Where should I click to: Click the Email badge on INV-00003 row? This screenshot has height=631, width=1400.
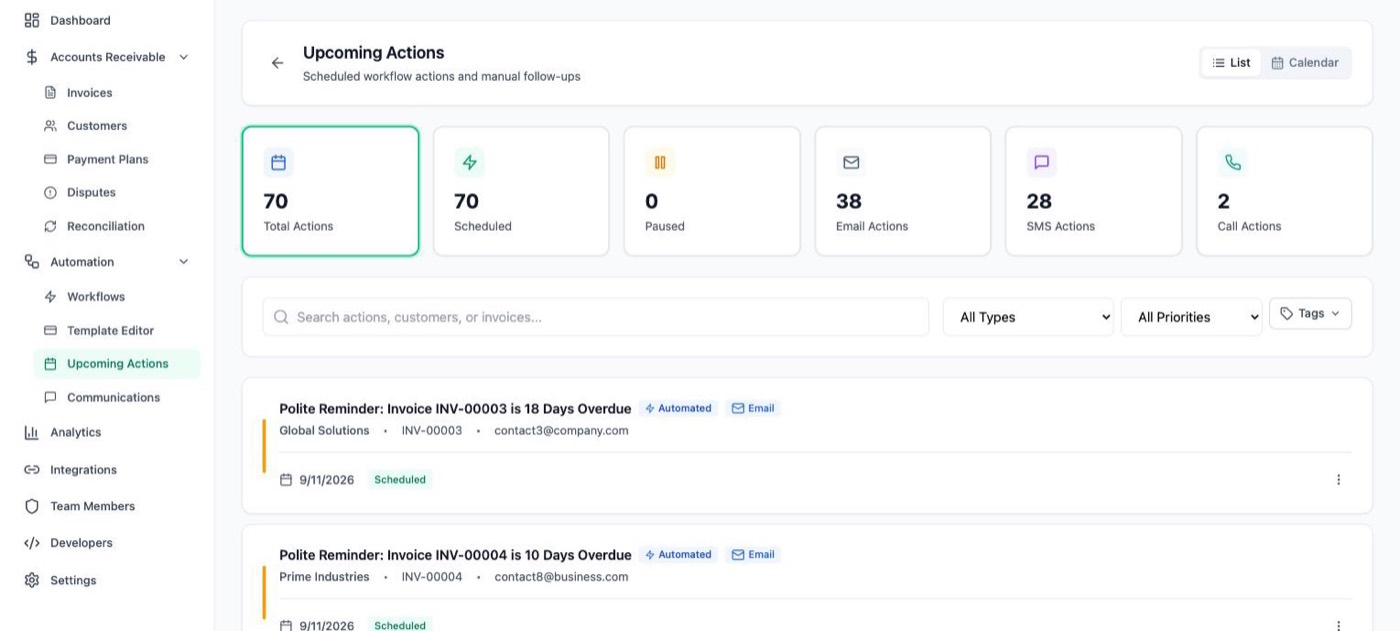753,408
